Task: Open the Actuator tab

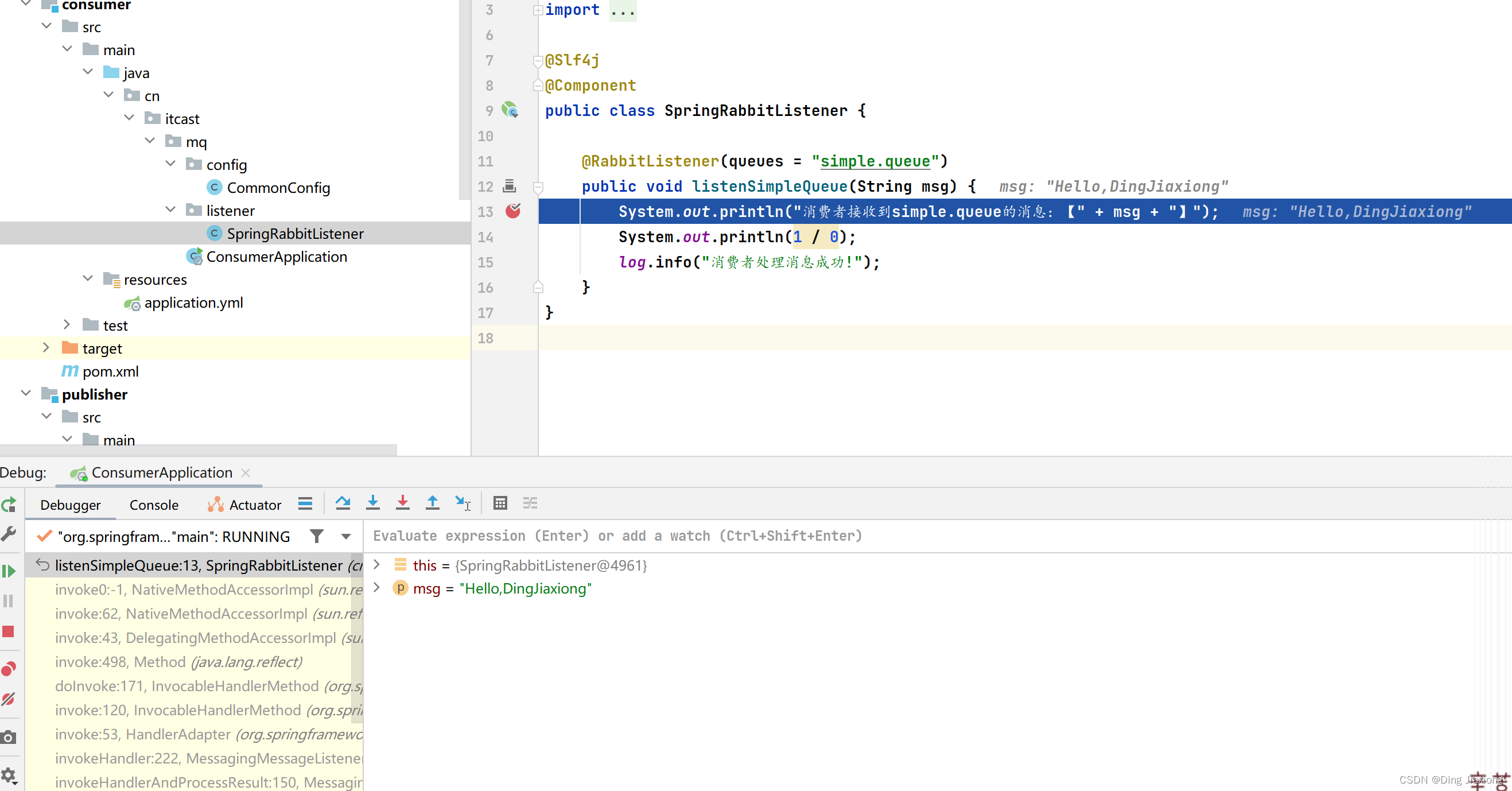Action: point(244,505)
